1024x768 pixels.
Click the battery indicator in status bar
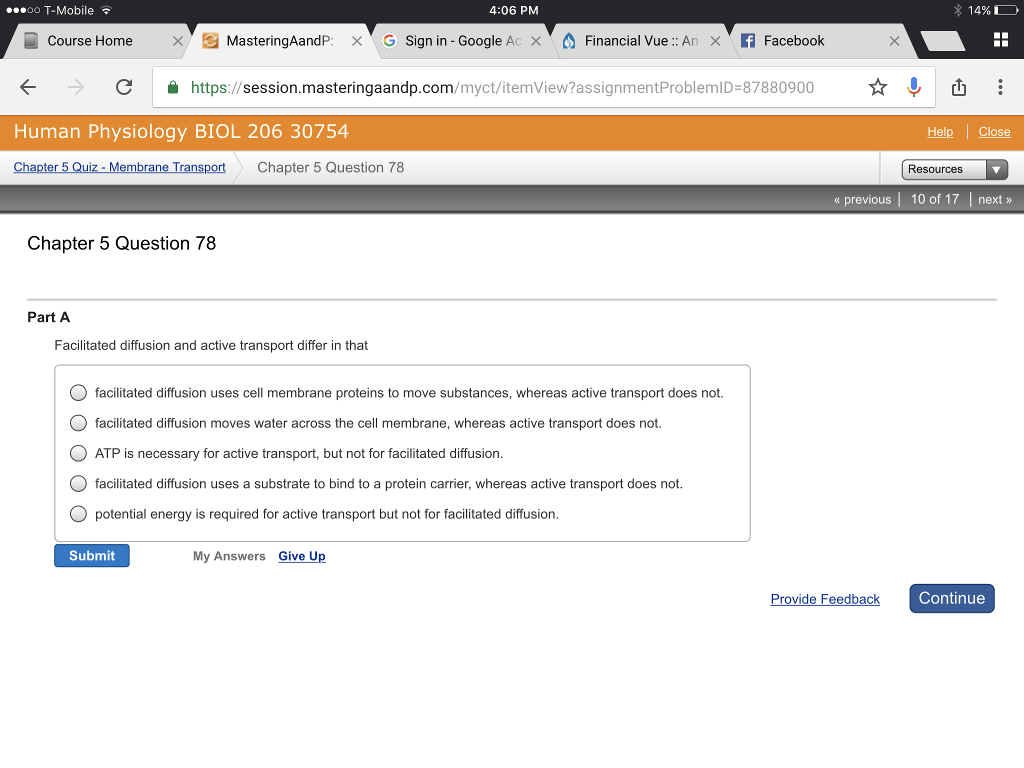pyautogui.click(x=1006, y=10)
